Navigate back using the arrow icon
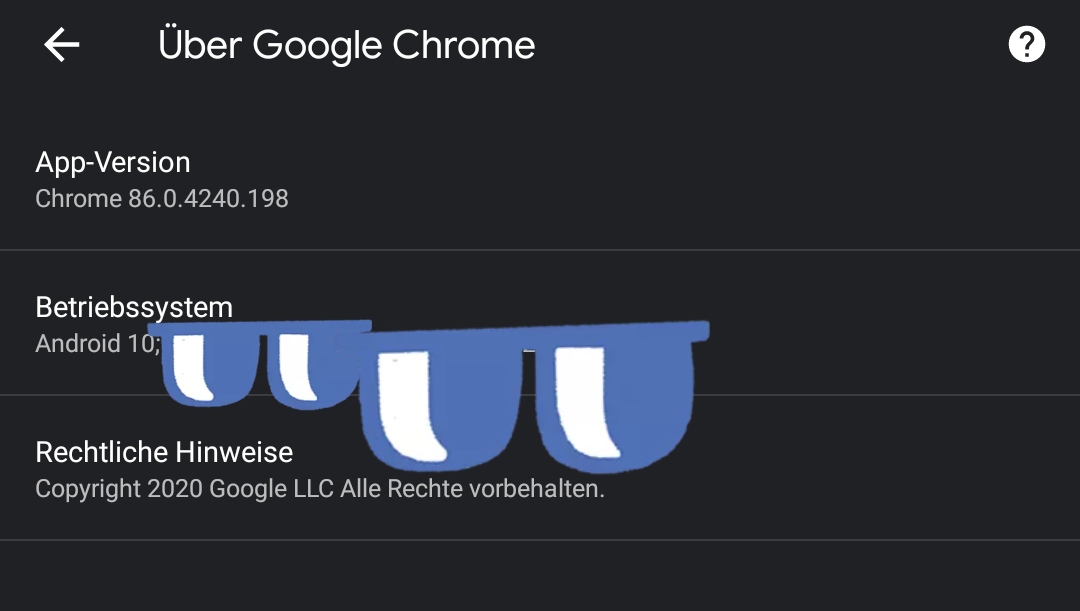This screenshot has height=611, width=1080. pyautogui.click(x=60, y=44)
